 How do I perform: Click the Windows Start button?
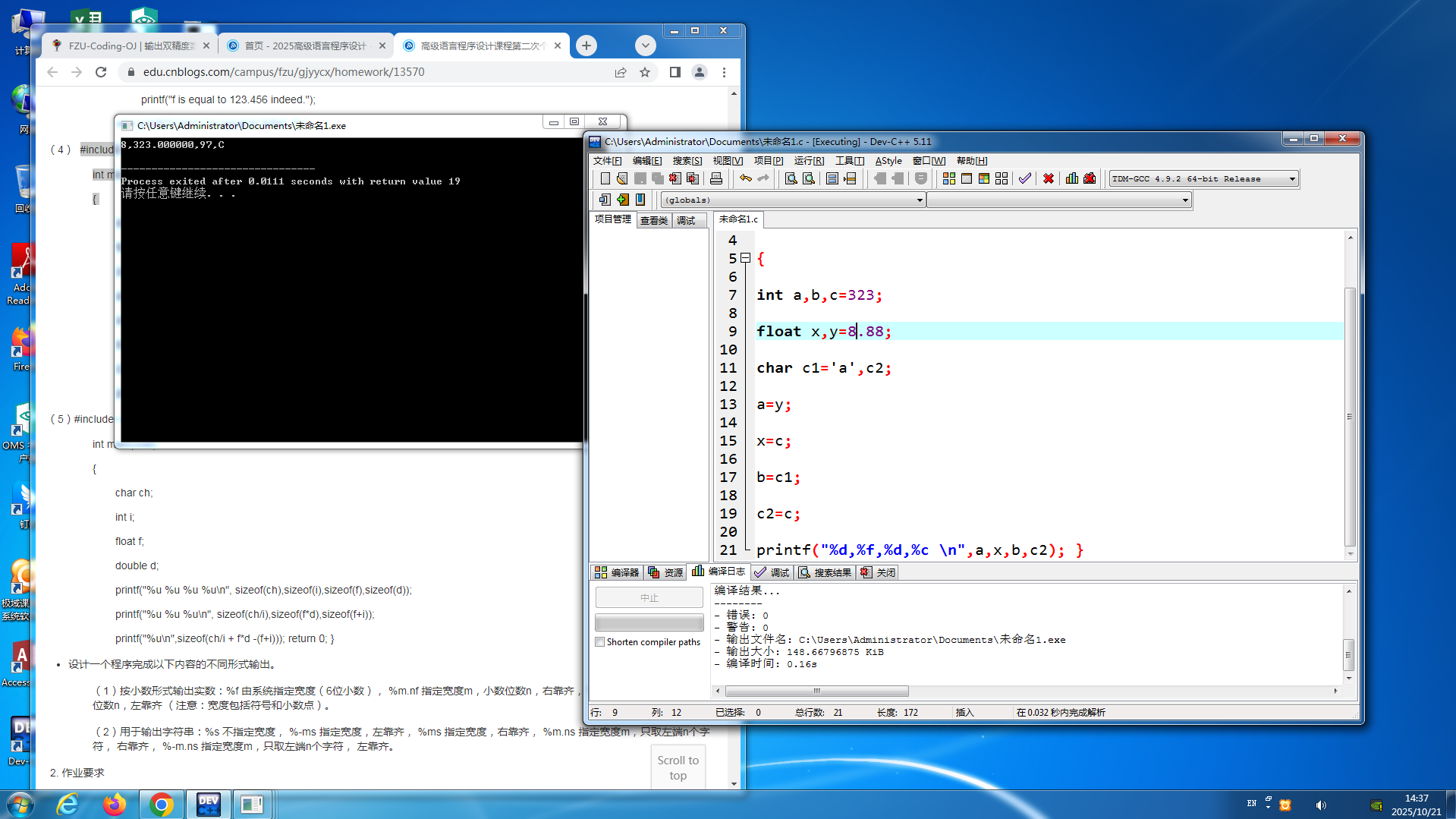pos(20,804)
